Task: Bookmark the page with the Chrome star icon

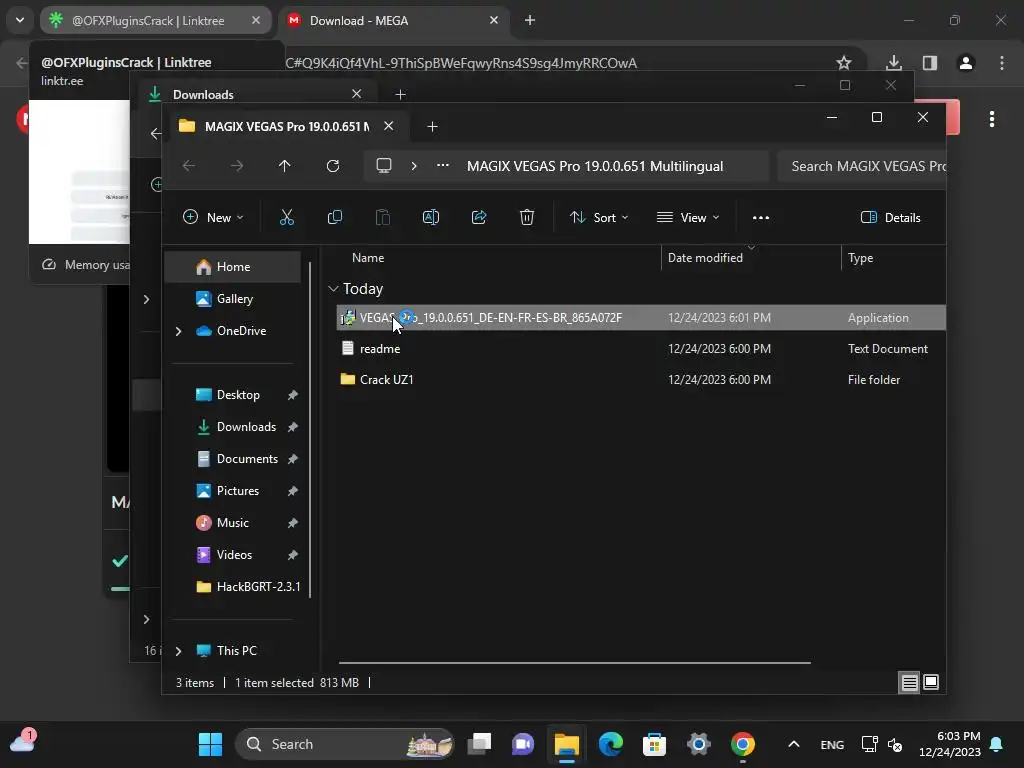Action: pos(844,63)
